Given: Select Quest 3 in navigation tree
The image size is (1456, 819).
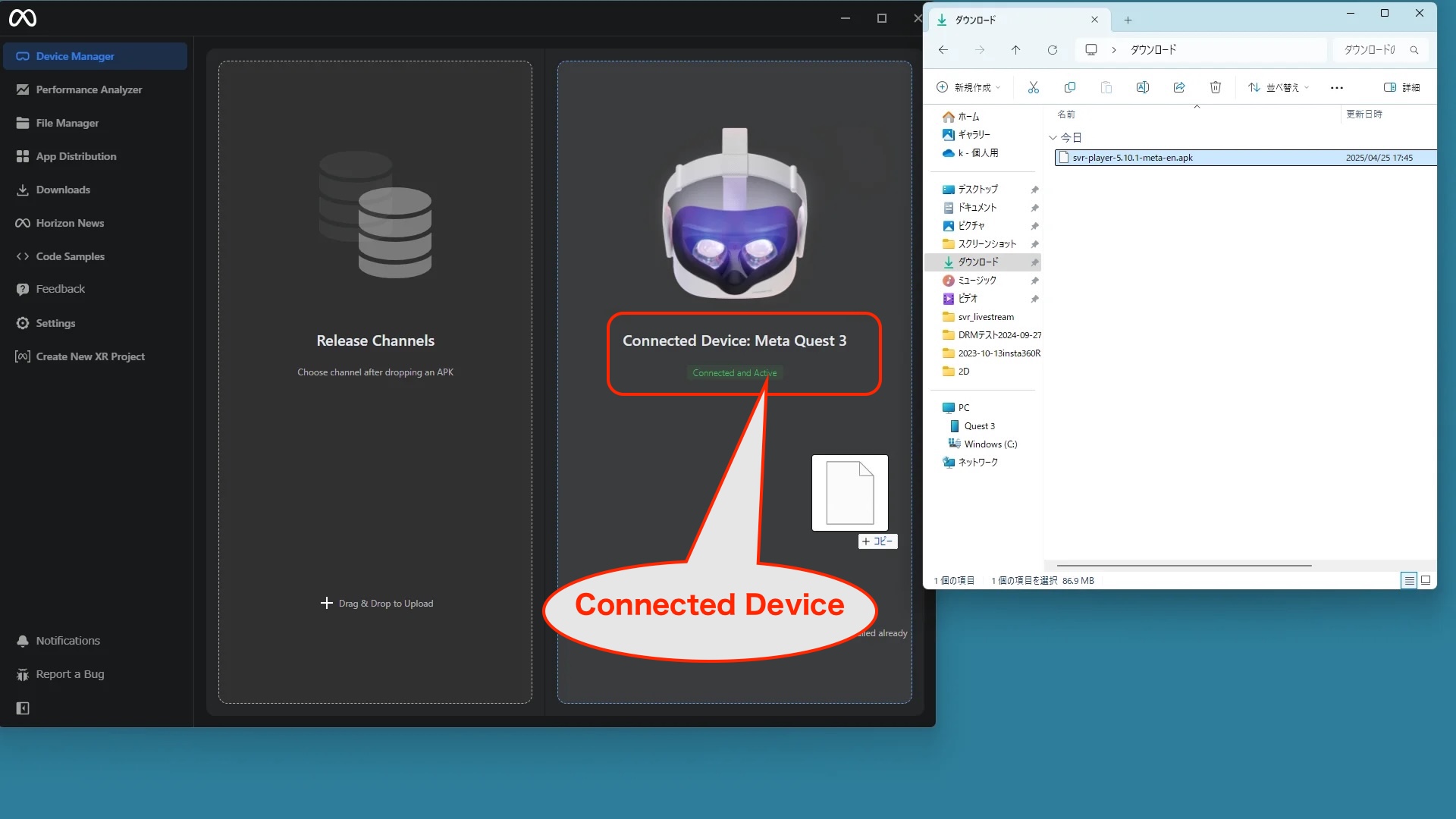Looking at the screenshot, I should pos(979,426).
